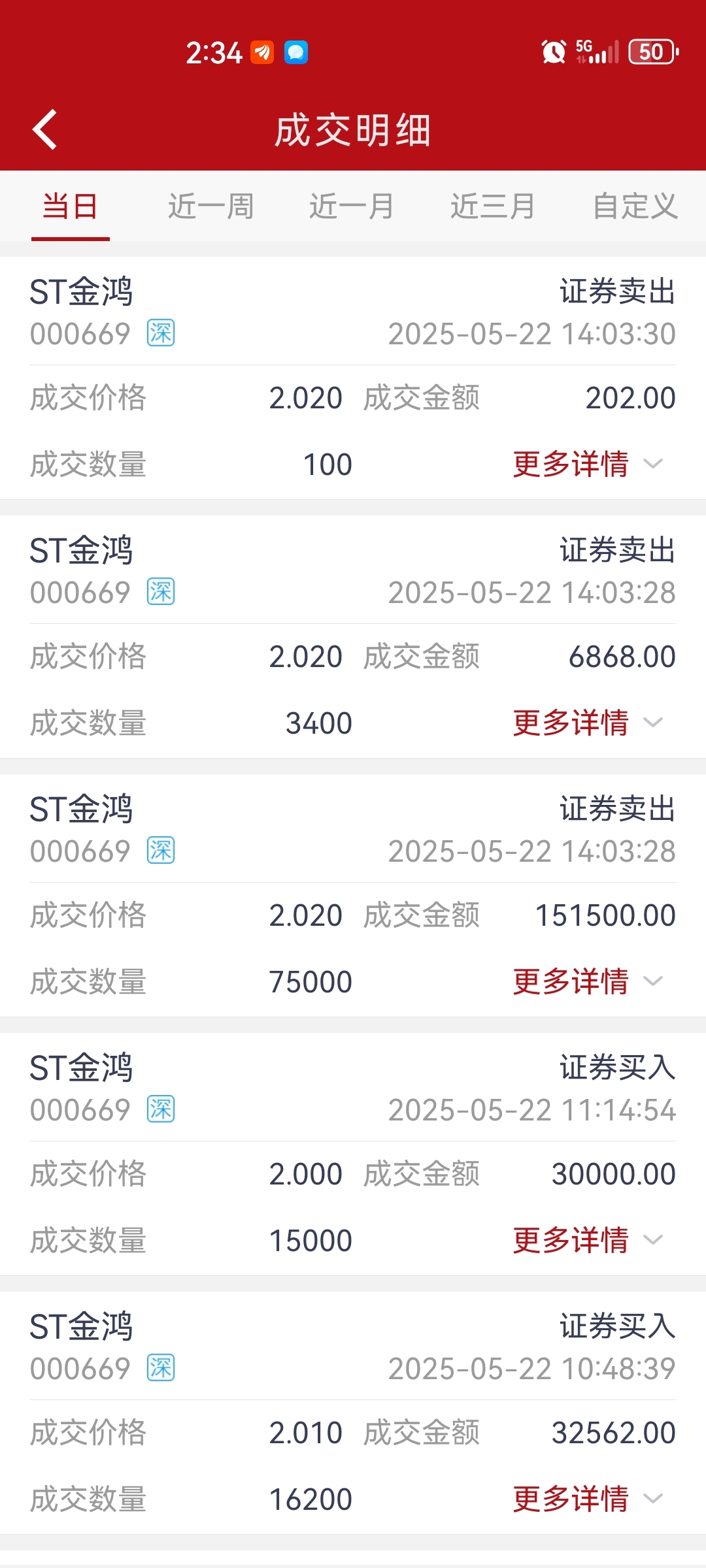This screenshot has height=1568, width=706.
Task: Tap the blue chat notification icon
Action: coord(296,52)
